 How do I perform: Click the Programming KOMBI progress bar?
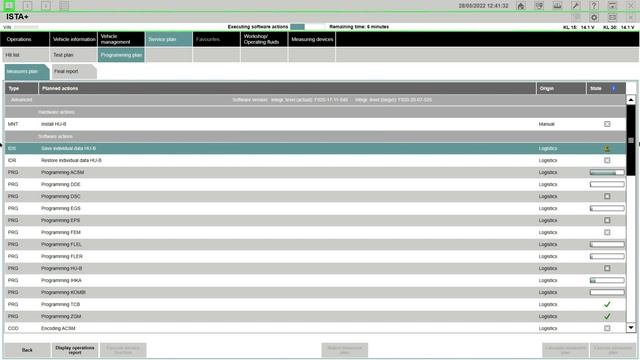coord(607,292)
